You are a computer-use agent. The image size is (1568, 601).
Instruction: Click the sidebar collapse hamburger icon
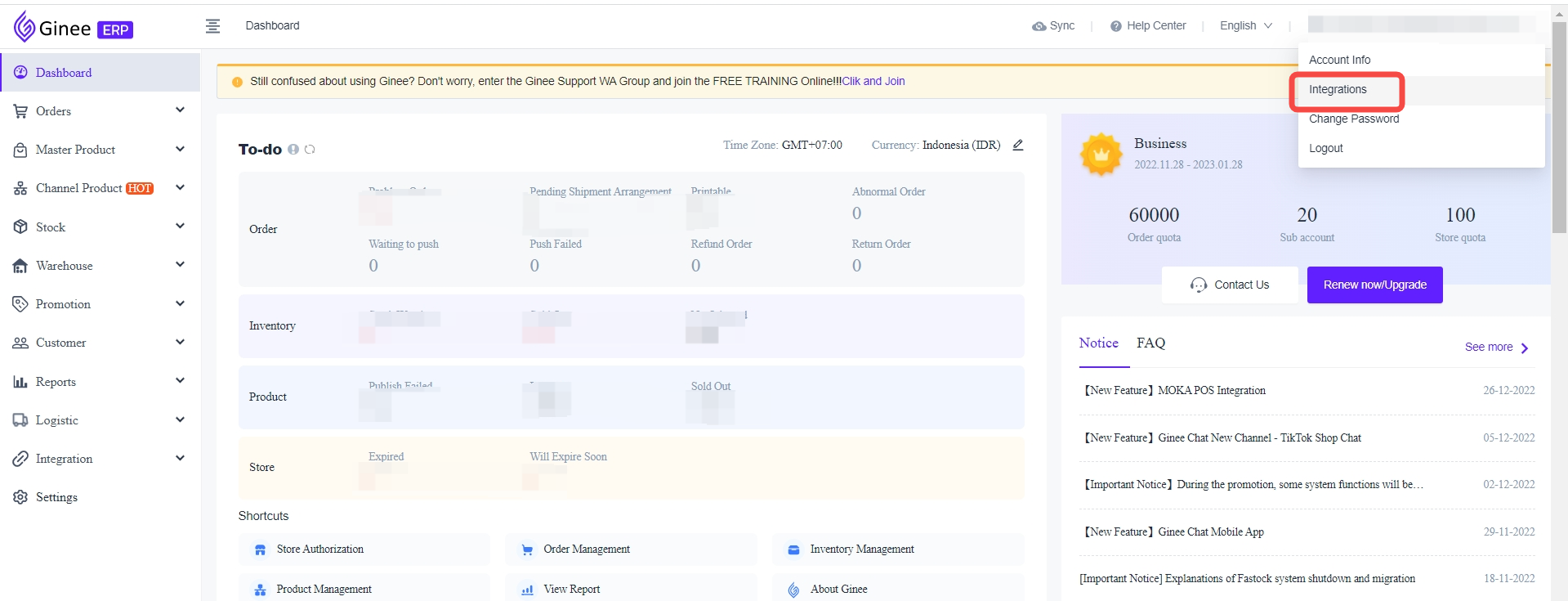coord(212,26)
